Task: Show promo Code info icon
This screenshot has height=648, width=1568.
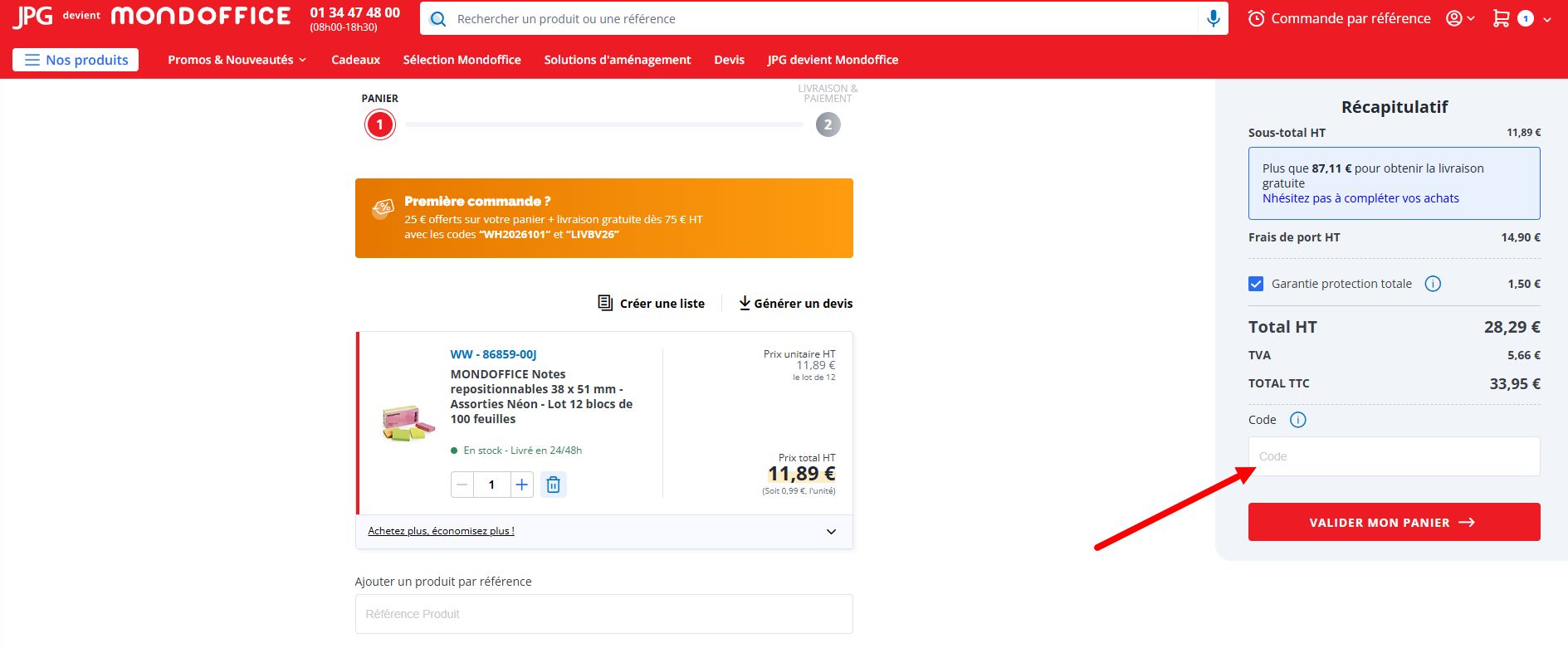Action: (1298, 420)
